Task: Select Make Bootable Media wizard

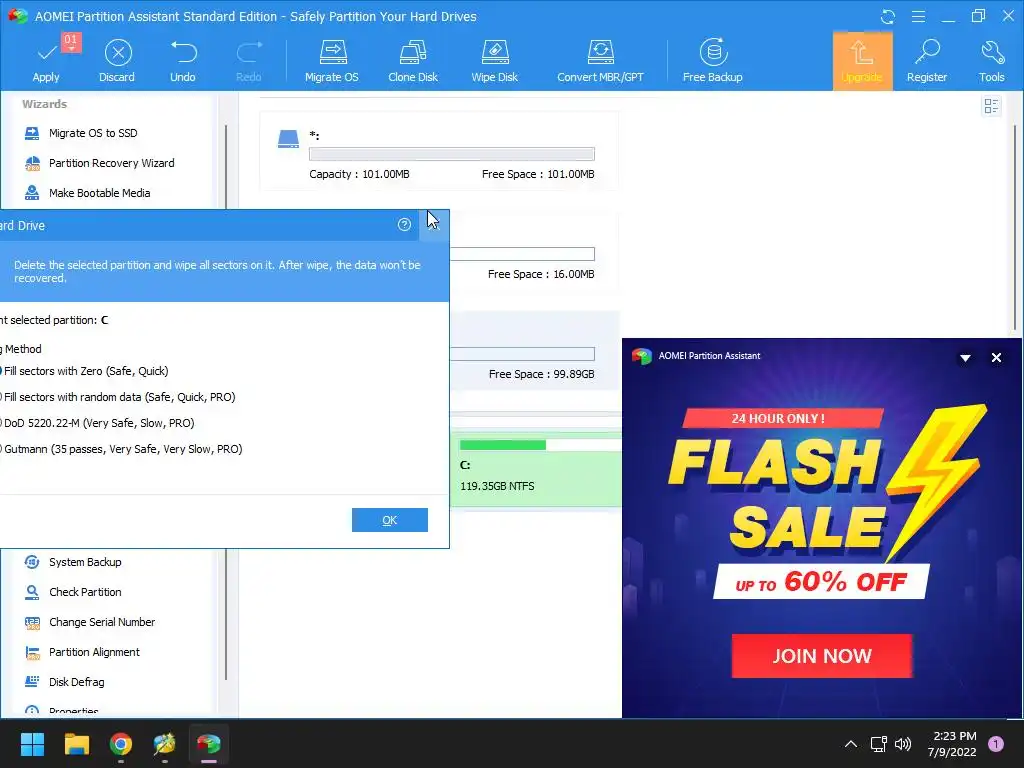Action: tap(99, 193)
